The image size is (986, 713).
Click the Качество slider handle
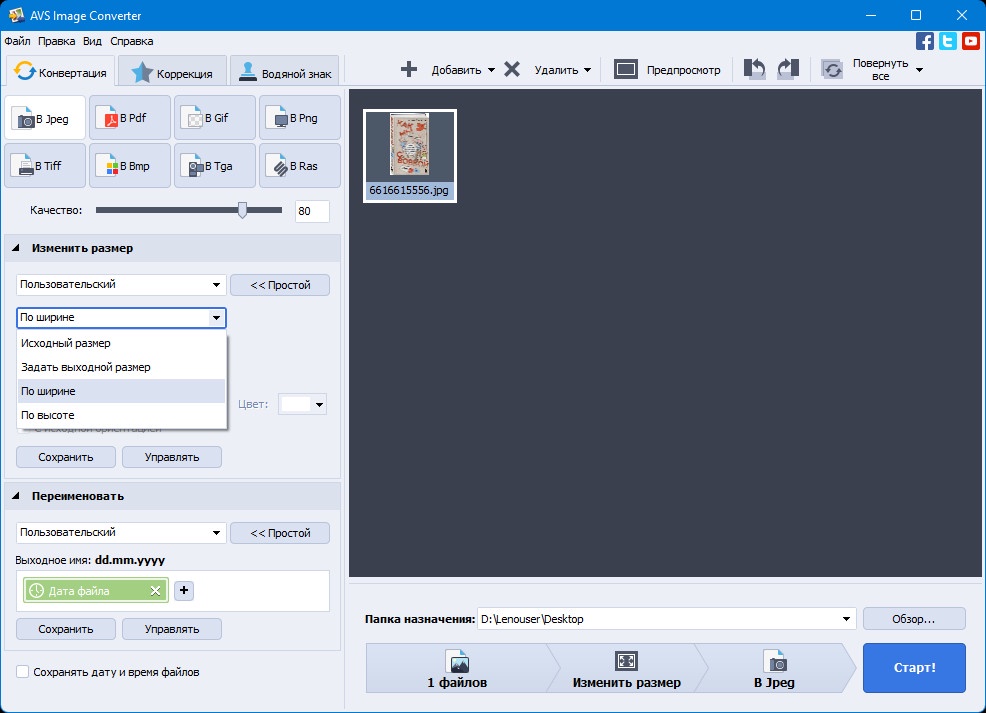pos(242,211)
